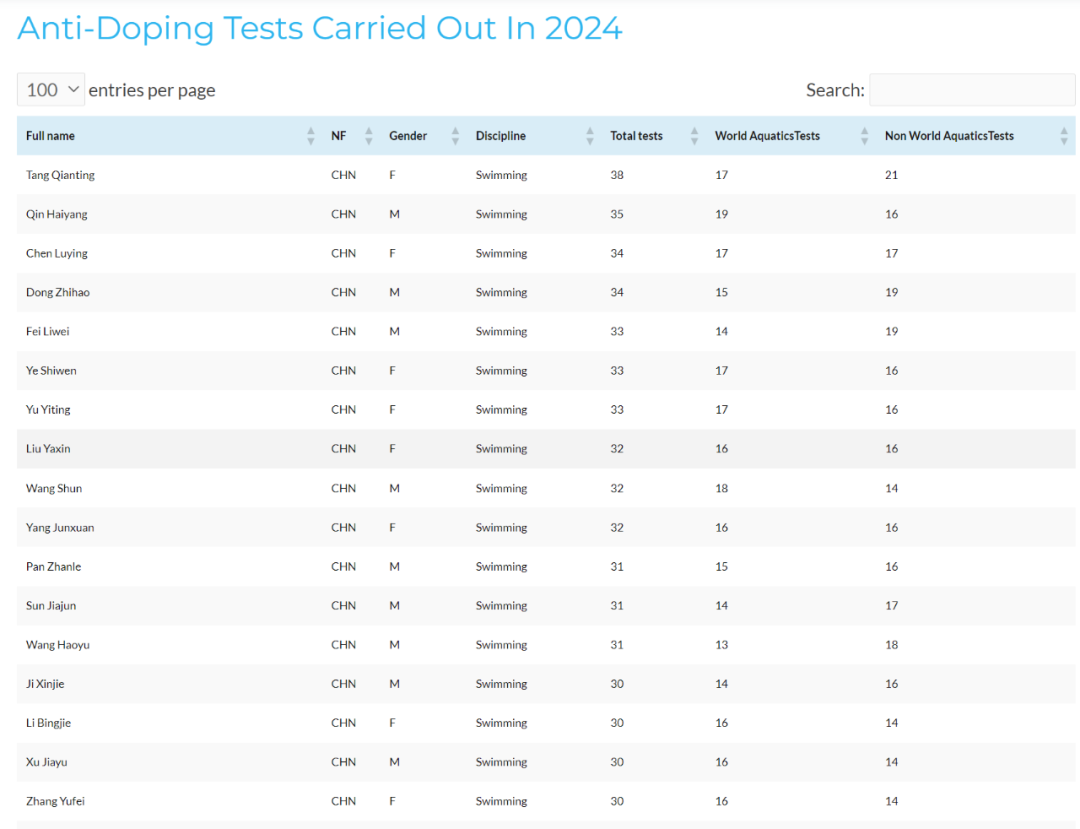
Task: Click the Anti-Doping Tests page title
Action: pyautogui.click(x=320, y=29)
